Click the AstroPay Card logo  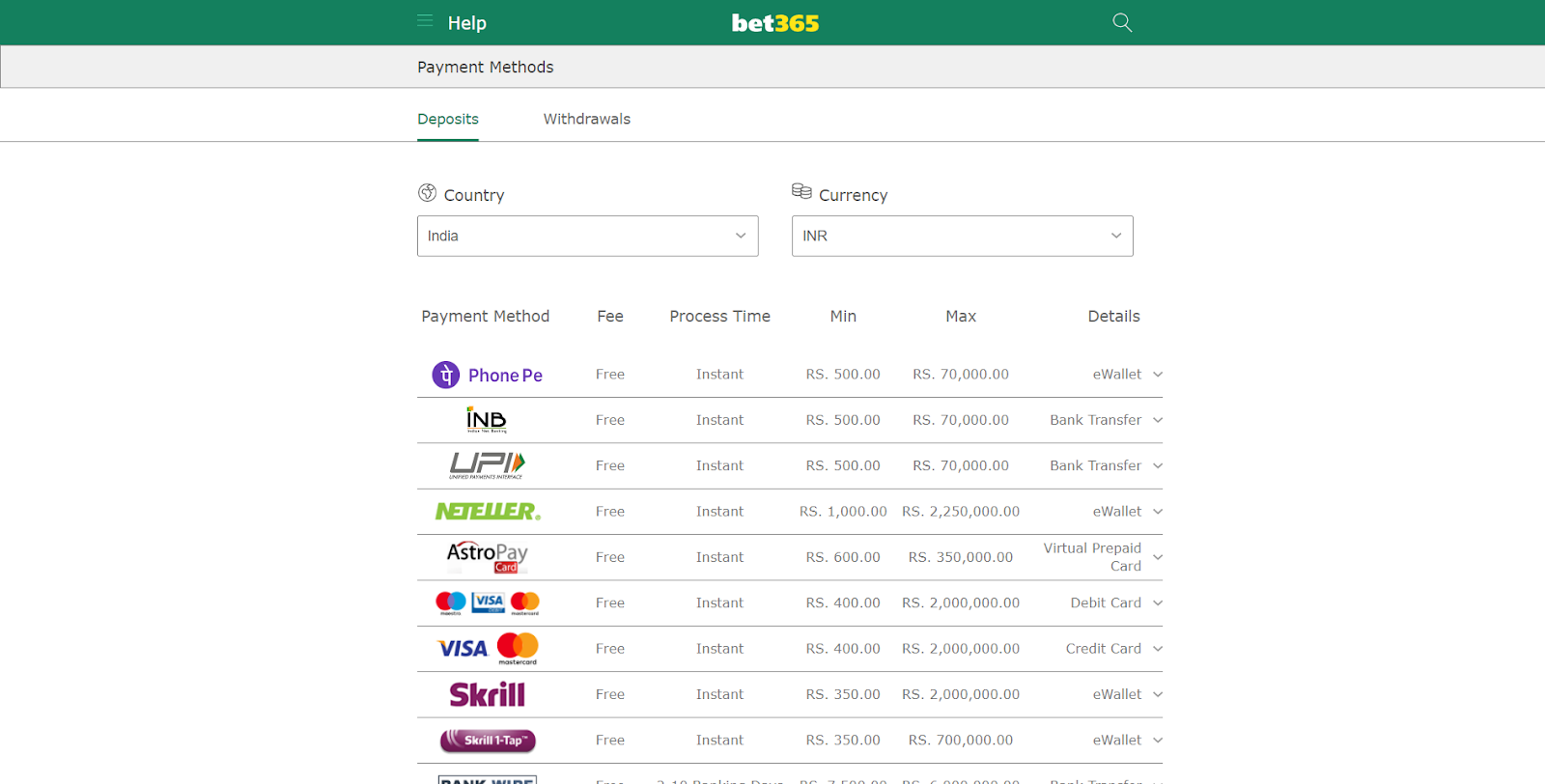pyautogui.click(x=488, y=557)
